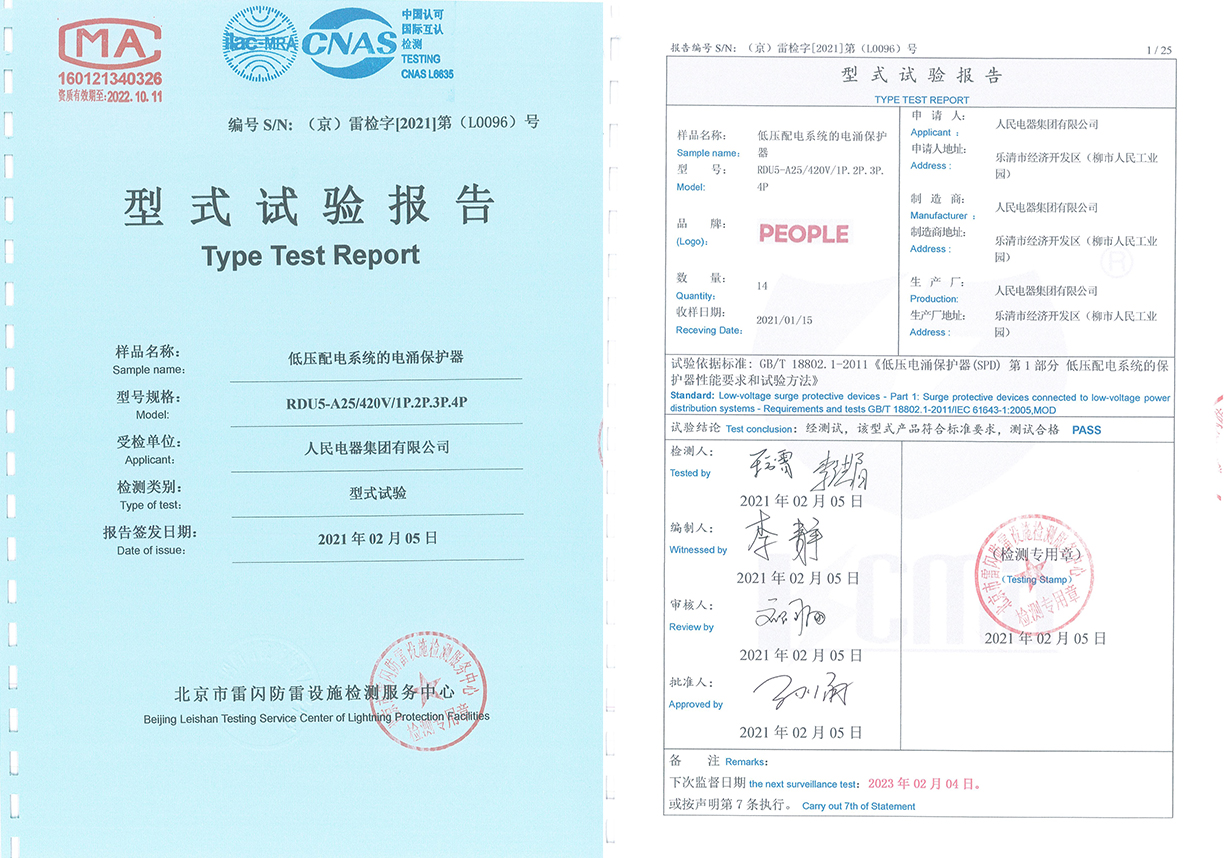Click "Tested by" label
Screen dimensions: 1230x858
click(690, 473)
